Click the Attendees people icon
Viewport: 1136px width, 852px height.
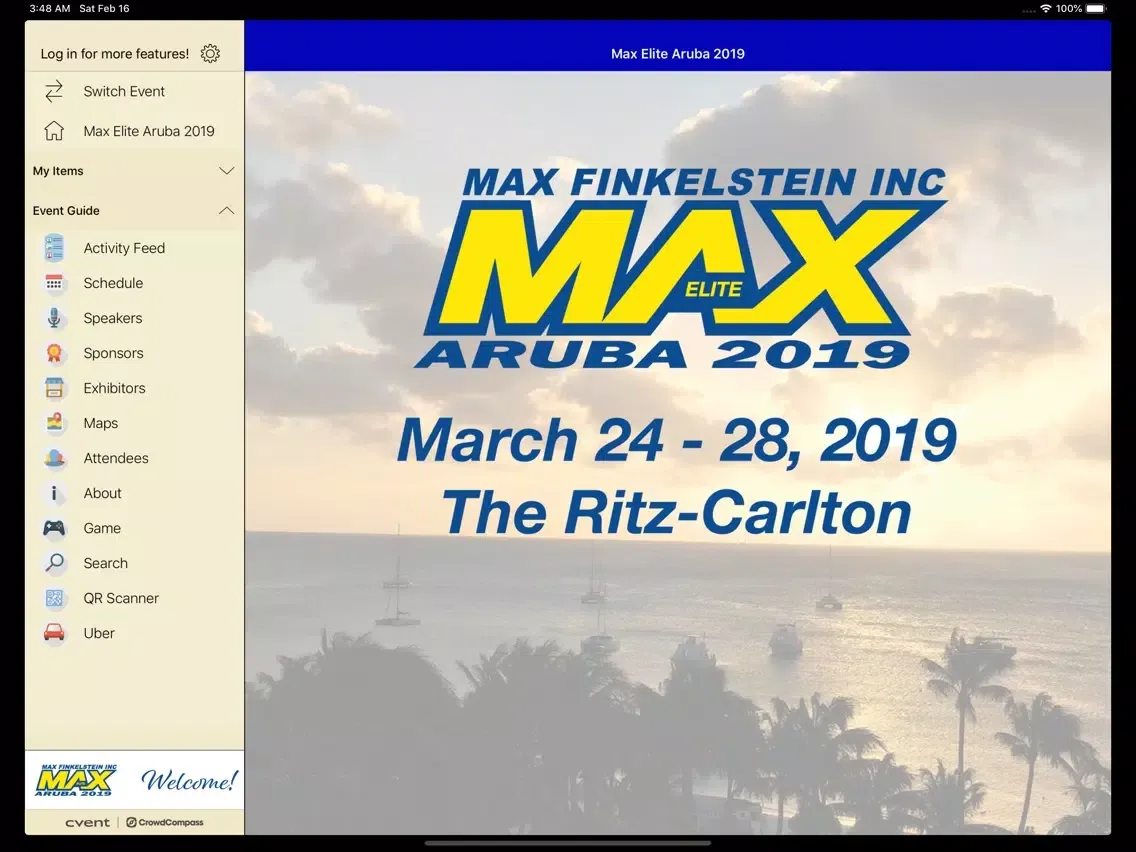(54, 458)
